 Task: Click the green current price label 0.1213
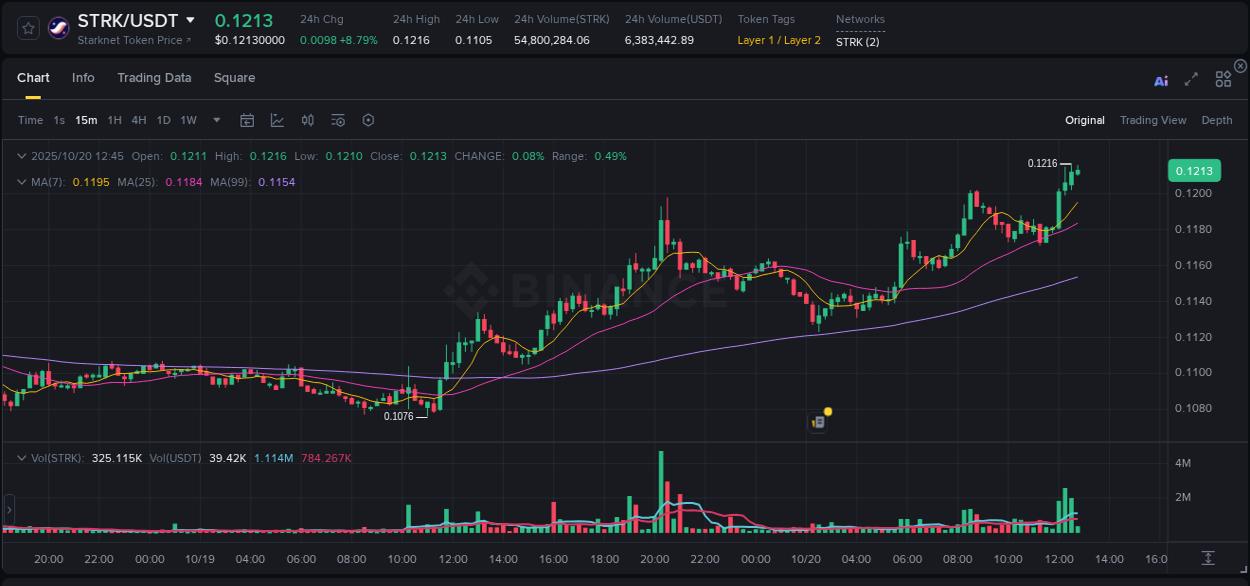point(1195,171)
